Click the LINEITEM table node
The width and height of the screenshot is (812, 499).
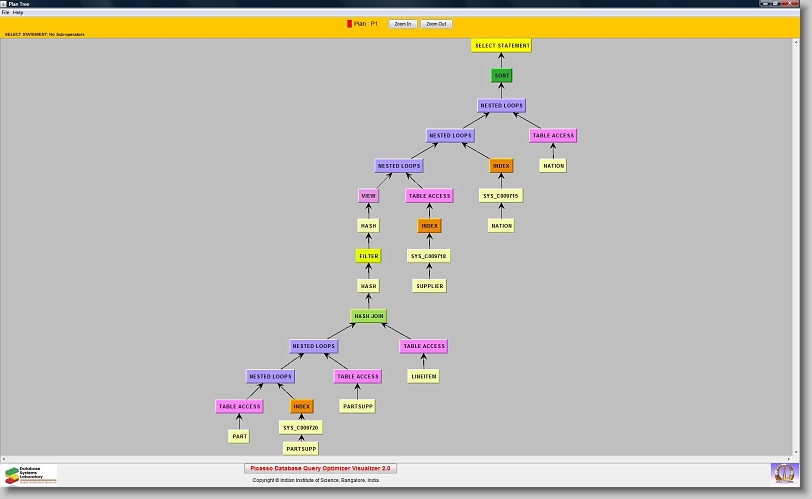[x=423, y=376]
